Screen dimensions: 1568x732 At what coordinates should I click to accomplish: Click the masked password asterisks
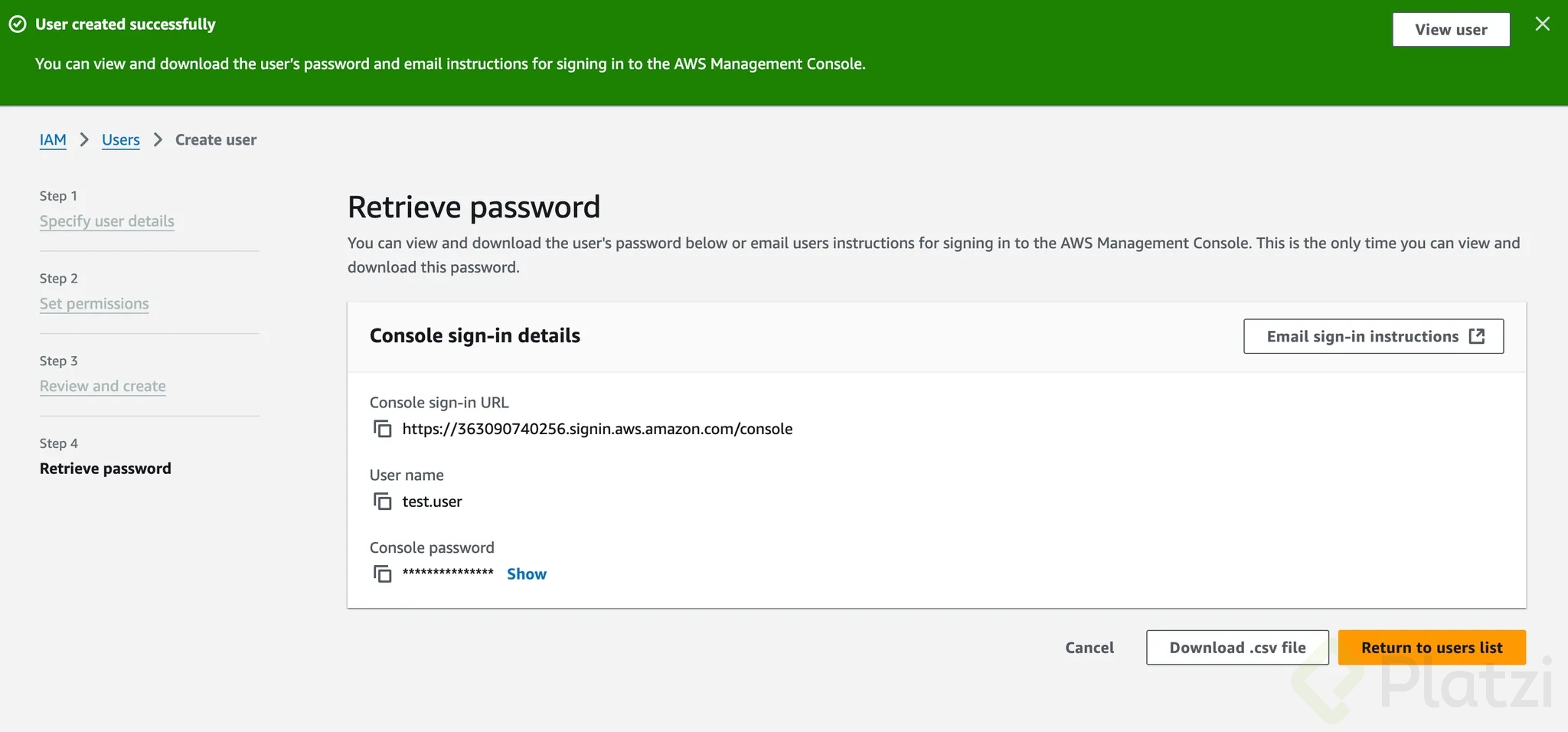coord(448,573)
